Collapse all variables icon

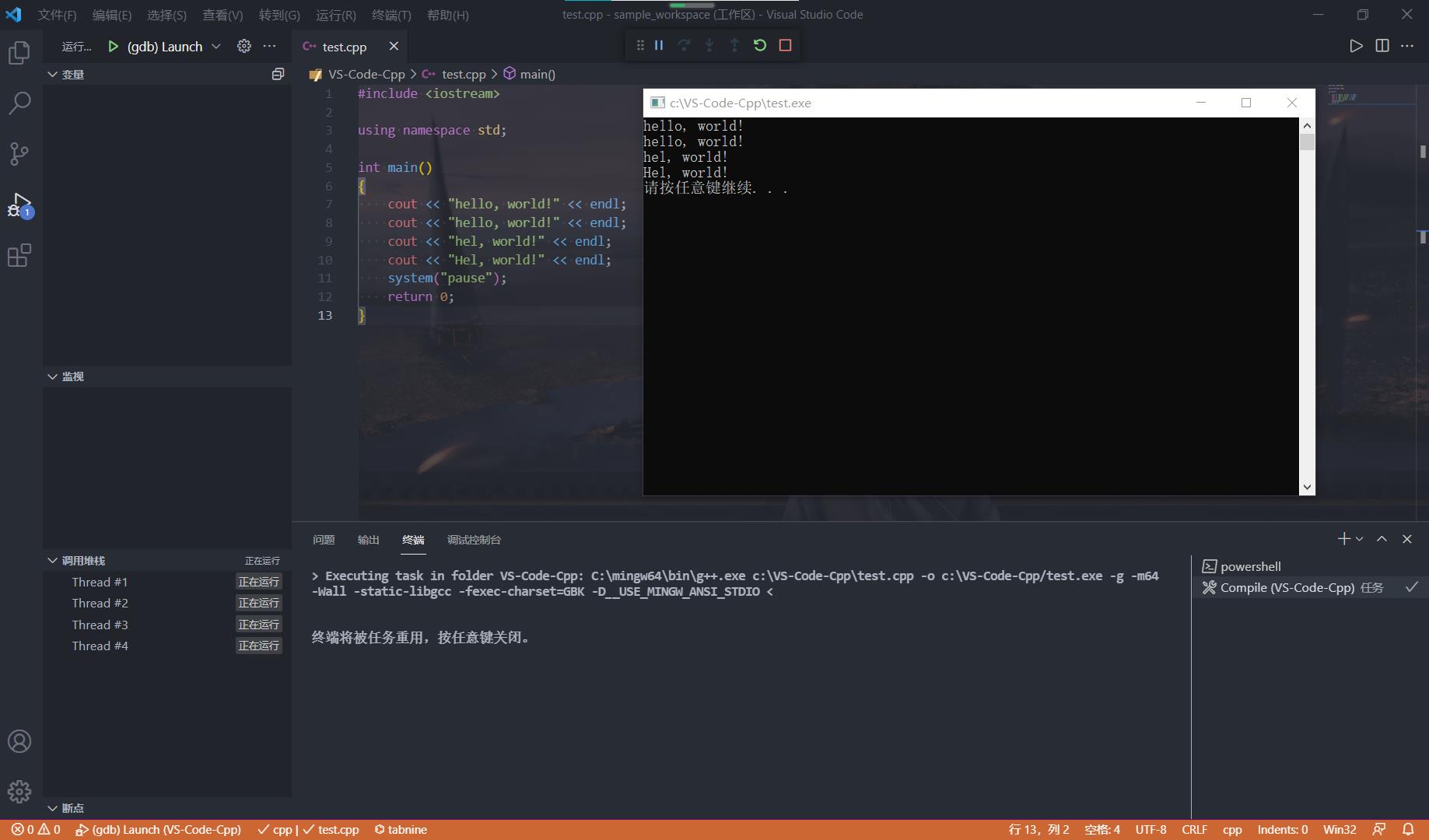point(278,74)
